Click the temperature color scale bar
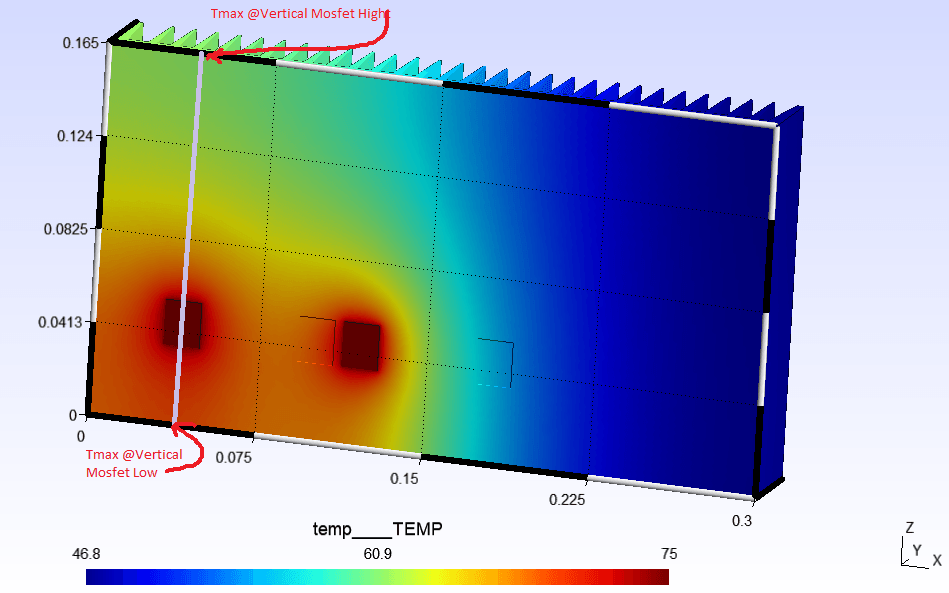 (377, 577)
